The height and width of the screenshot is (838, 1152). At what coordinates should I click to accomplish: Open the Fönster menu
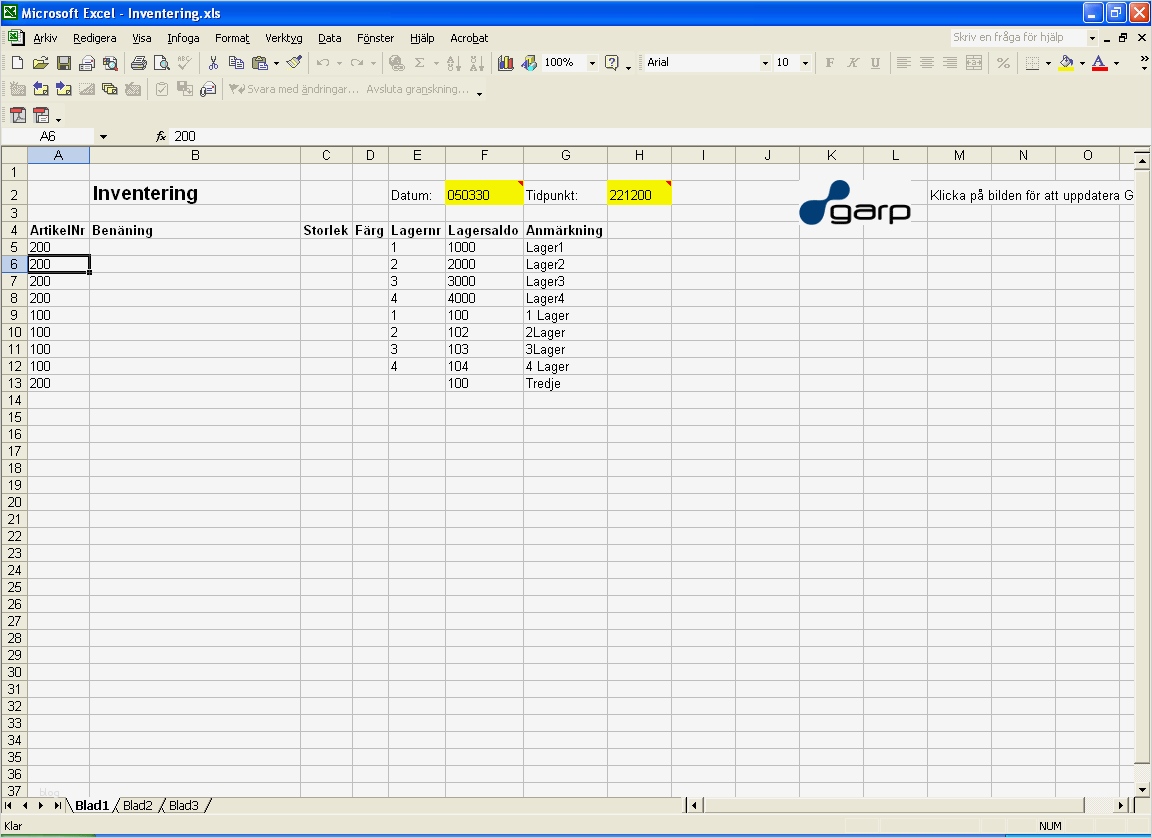(x=375, y=38)
